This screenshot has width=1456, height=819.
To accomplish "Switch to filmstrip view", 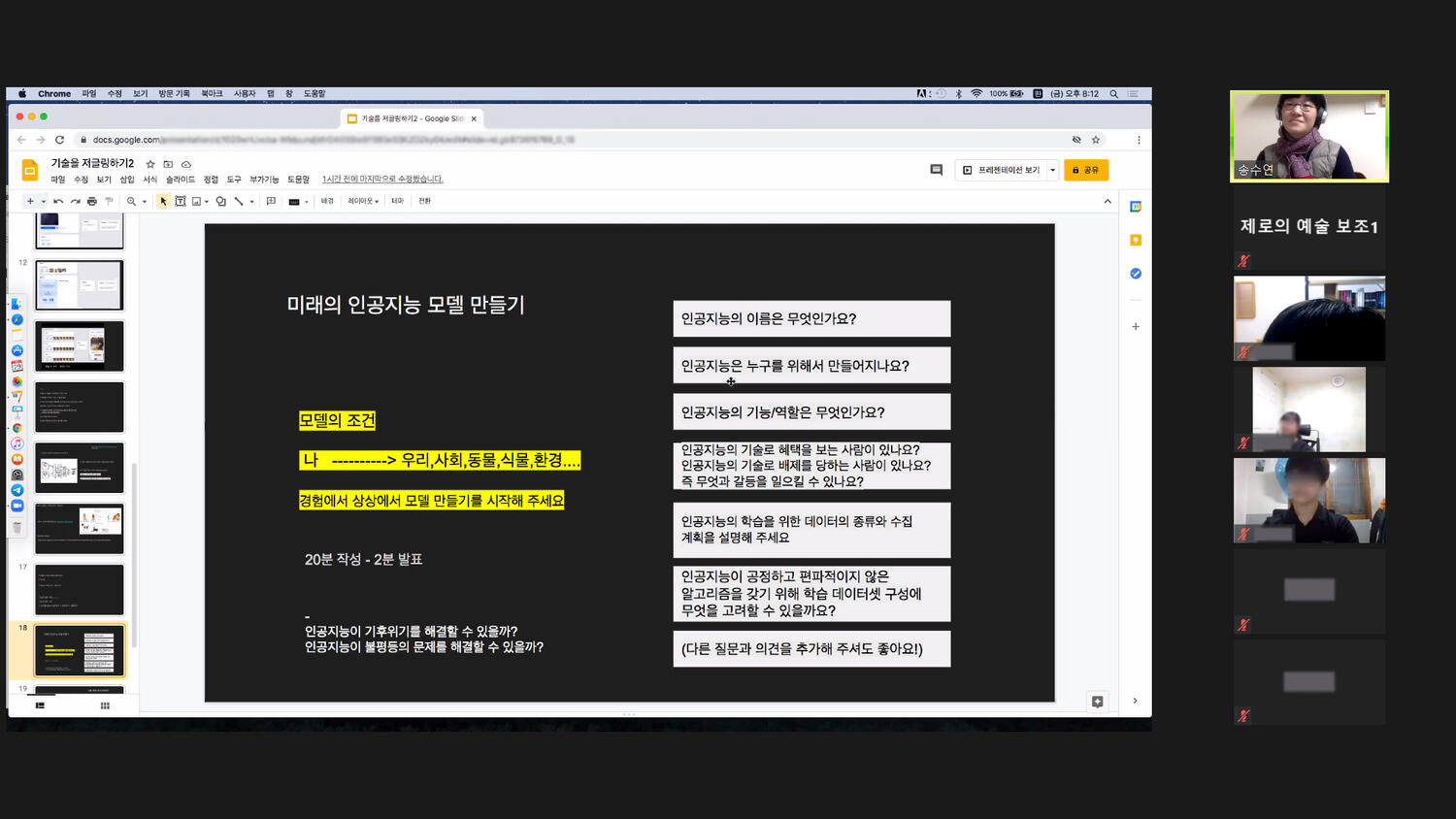I will pos(40,705).
